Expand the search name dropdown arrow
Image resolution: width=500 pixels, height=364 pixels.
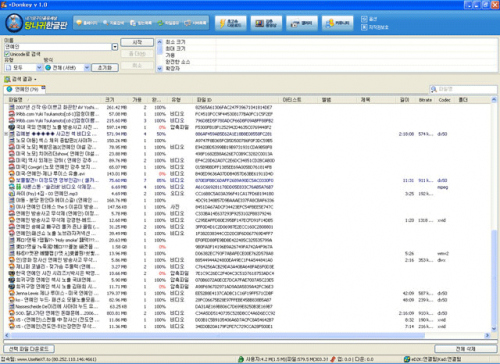(115, 47)
